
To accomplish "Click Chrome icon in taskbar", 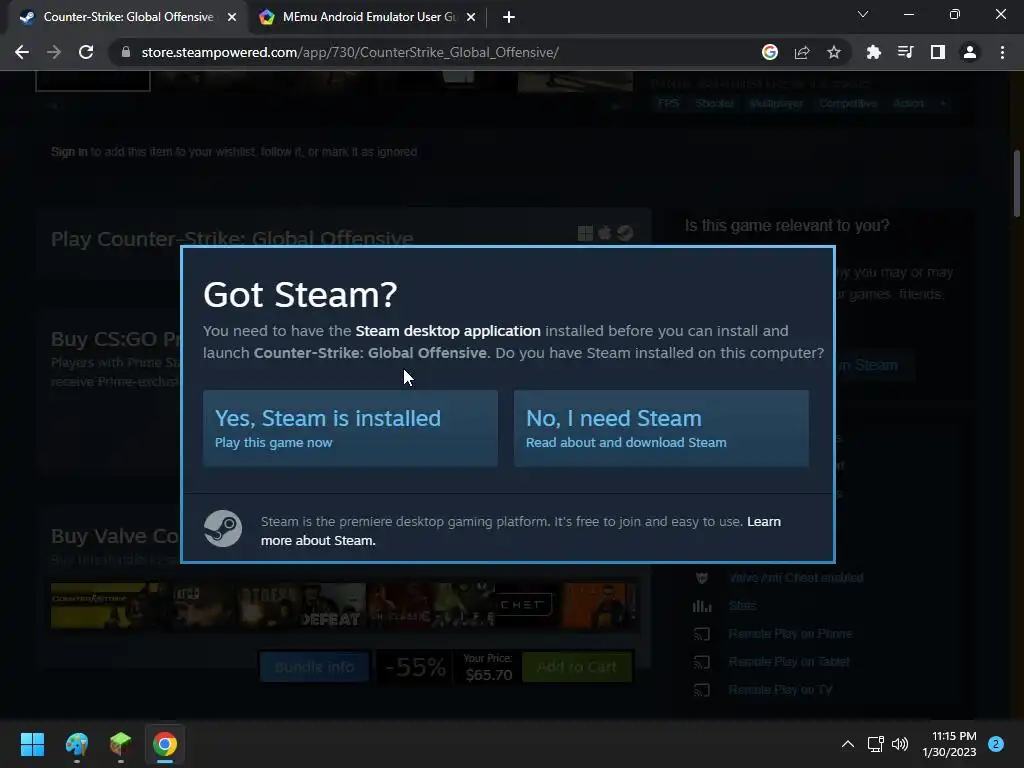I will coord(165,744).
